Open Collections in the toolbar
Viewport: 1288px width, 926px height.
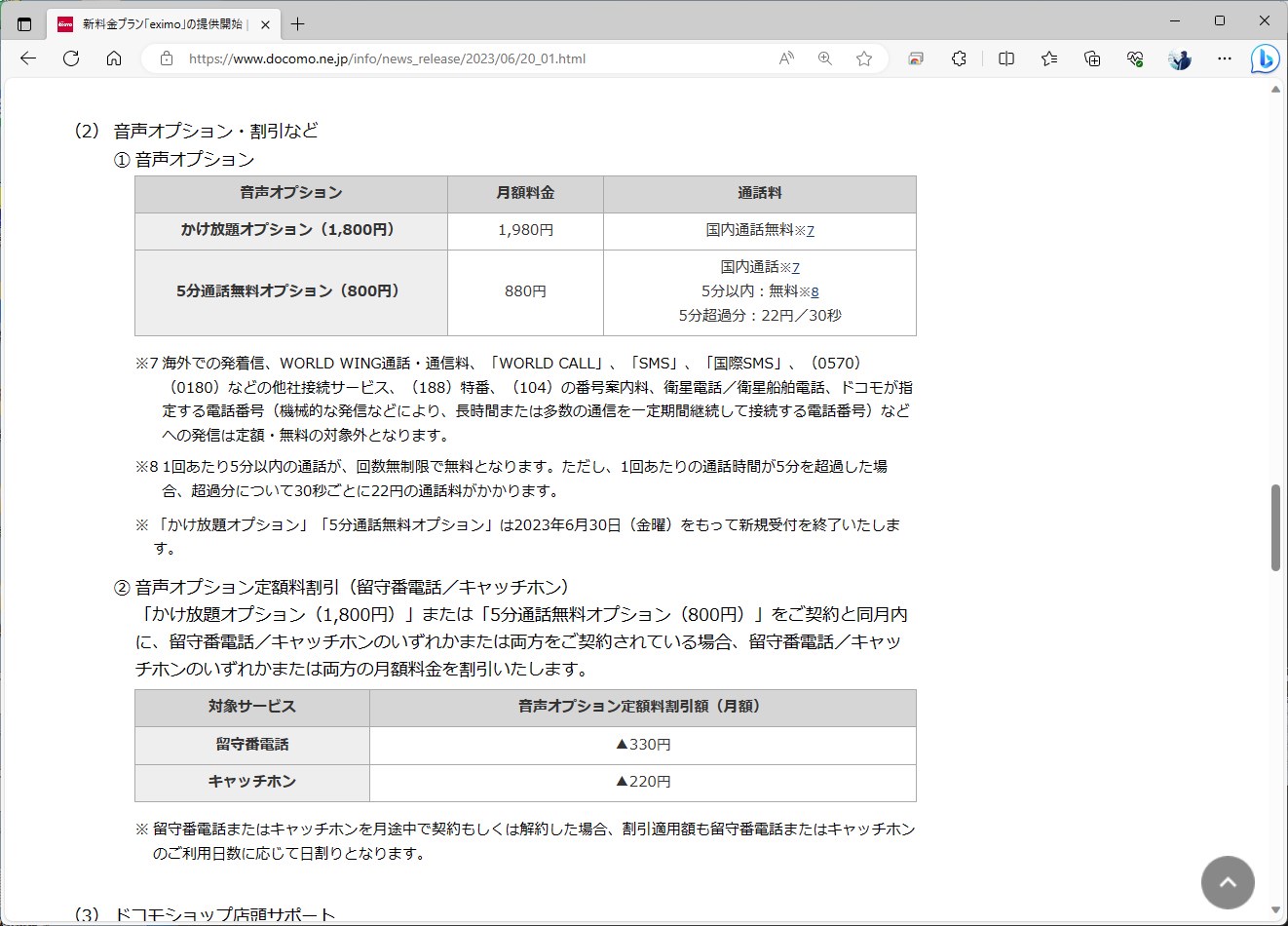click(1092, 58)
